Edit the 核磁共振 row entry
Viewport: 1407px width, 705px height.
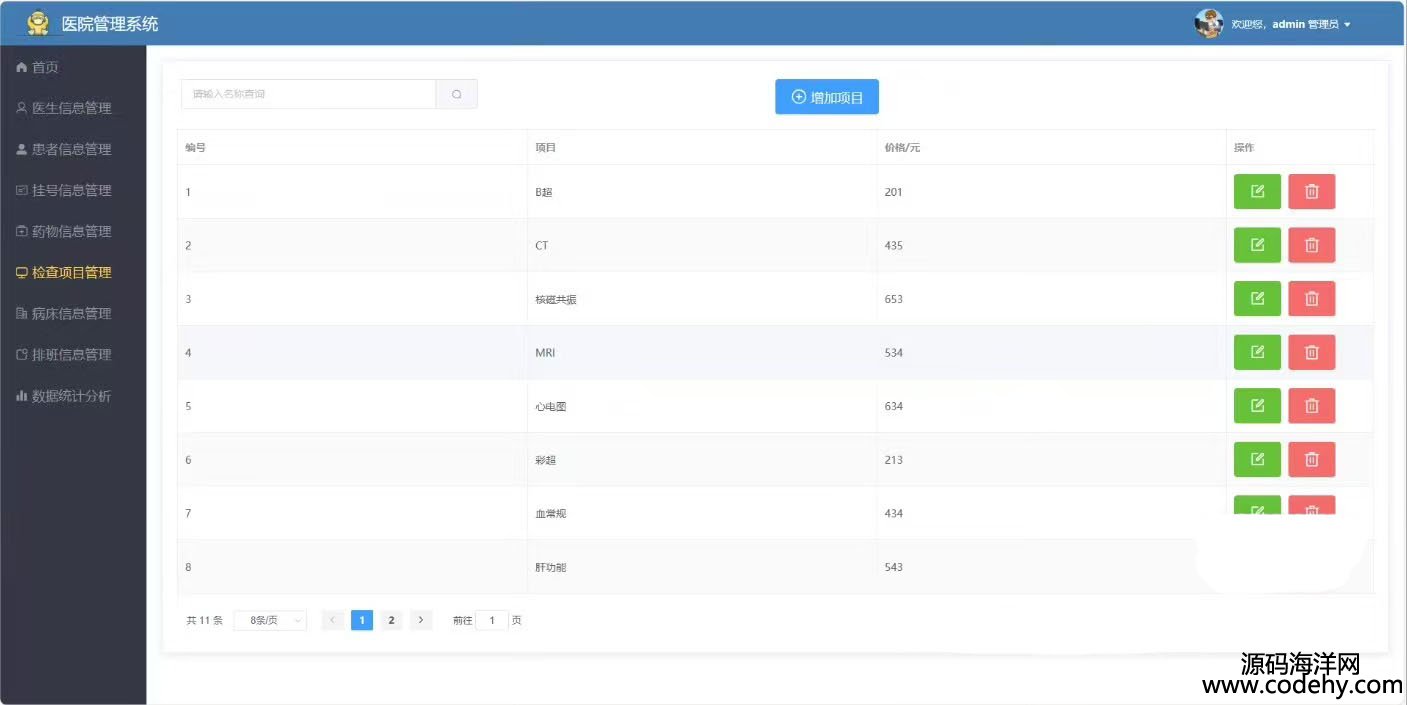click(1257, 298)
